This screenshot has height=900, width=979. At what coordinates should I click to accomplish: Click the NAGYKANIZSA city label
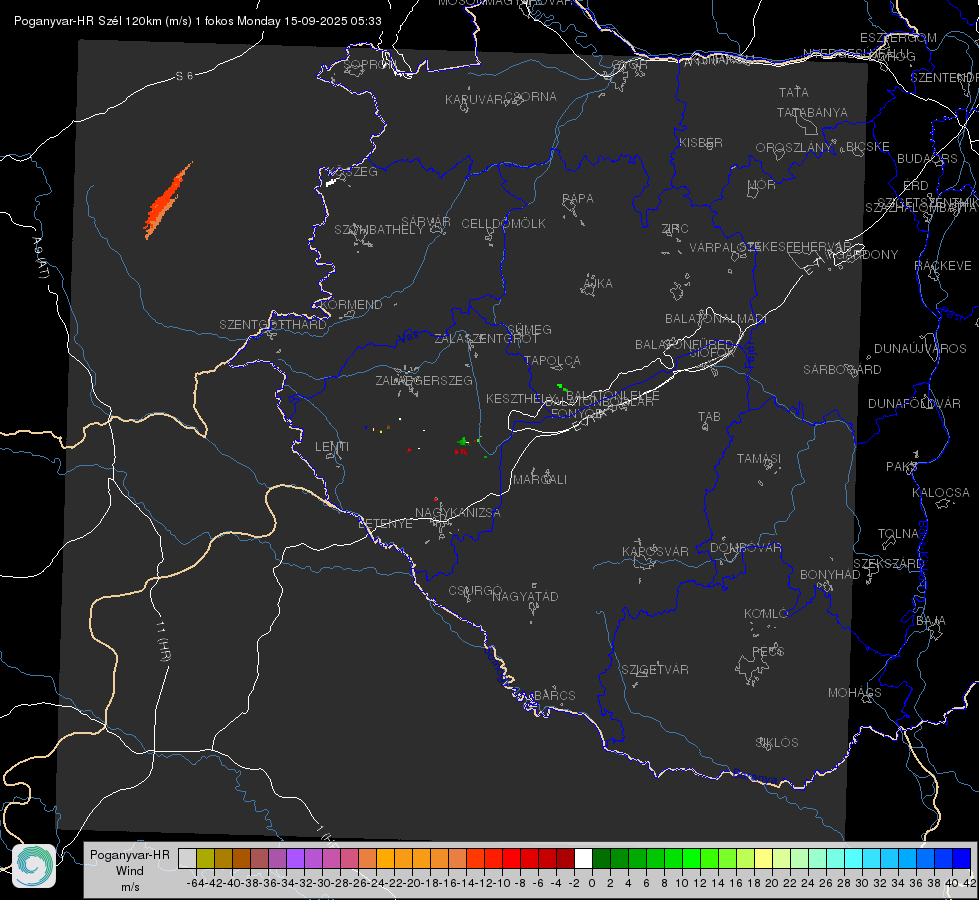point(458,513)
